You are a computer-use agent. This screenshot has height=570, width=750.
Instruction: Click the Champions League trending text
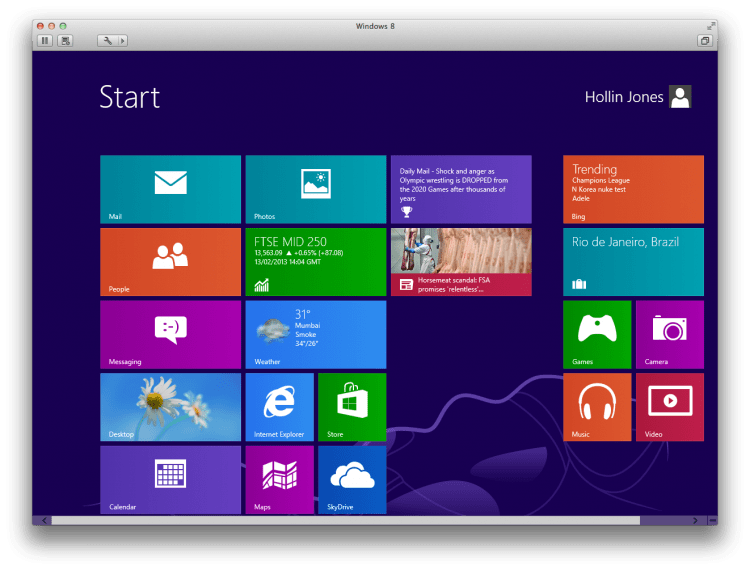click(x=601, y=180)
